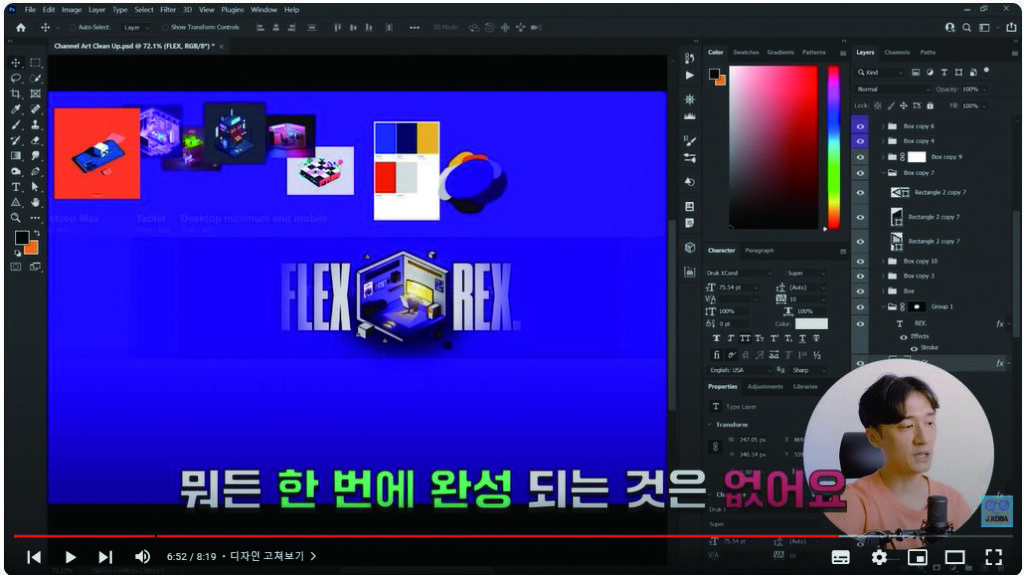This screenshot has width=1024, height=575.
Task: Select the Rectangular Marquee tool
Action: click(35, 63)
